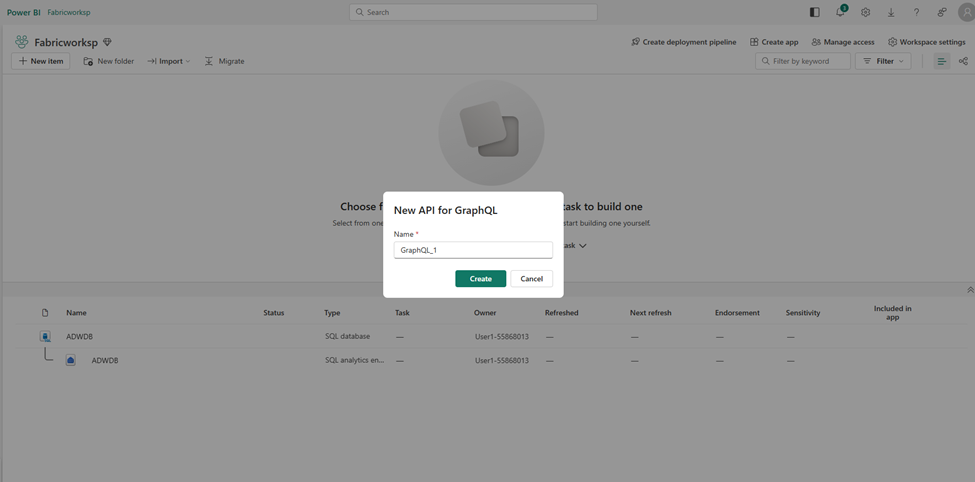Switch to lineage view icon
The width and height of the screenshot is (975, 482).
[x=963, y=62]
